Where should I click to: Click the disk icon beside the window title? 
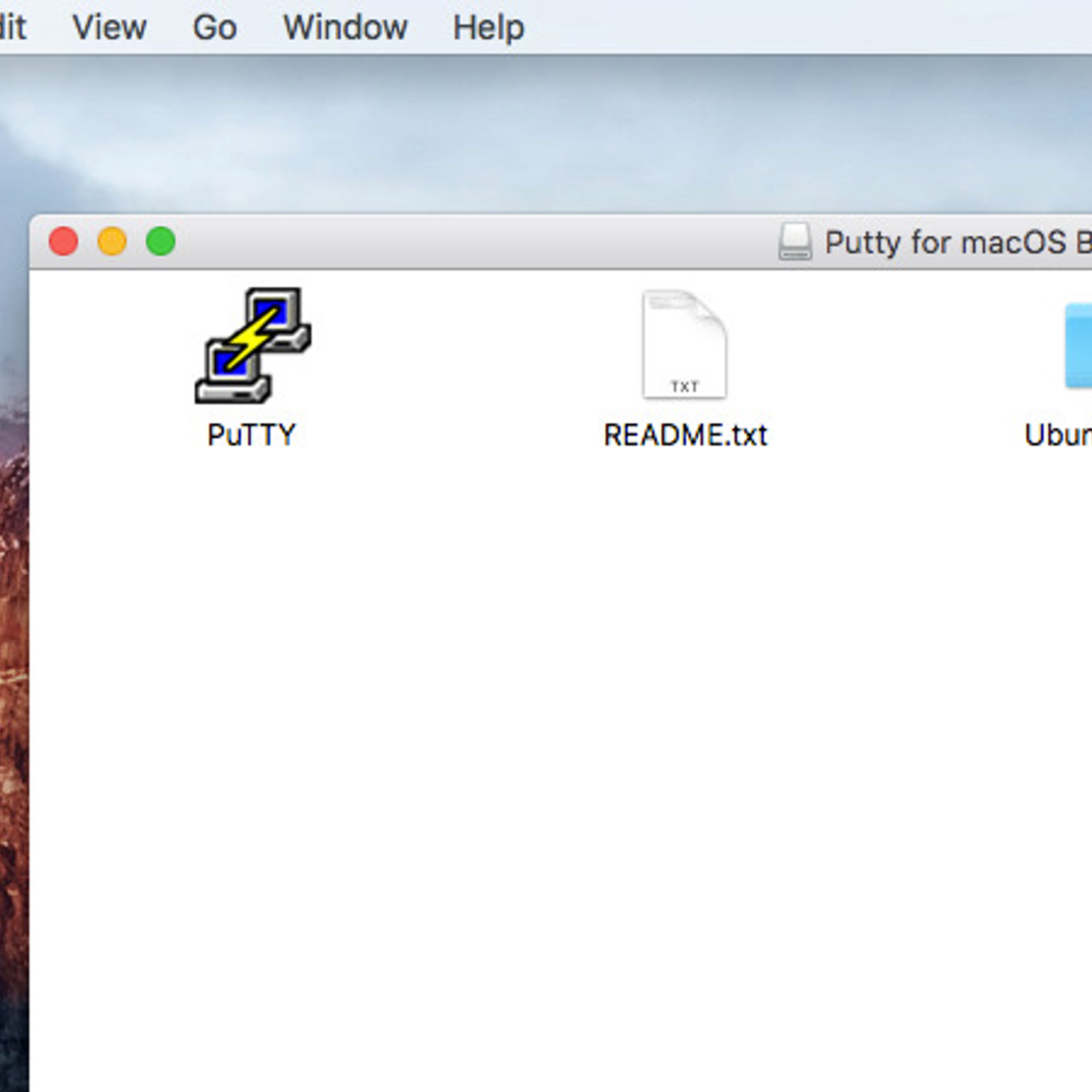(x=795, y=242)
